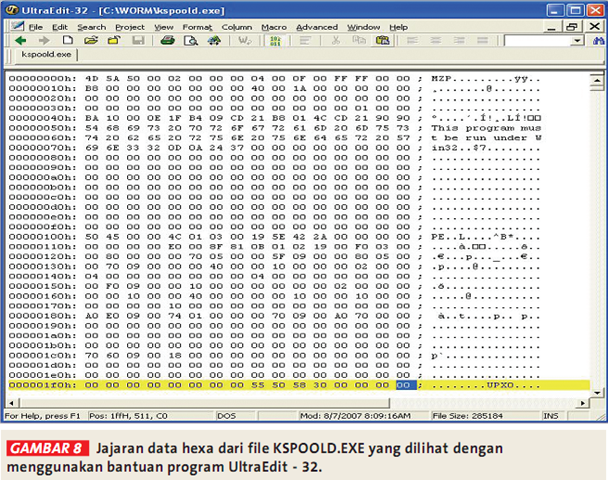Open the Window menu
Image resolution: width=608 pixels, height=480 pixels.
point(363,27)
